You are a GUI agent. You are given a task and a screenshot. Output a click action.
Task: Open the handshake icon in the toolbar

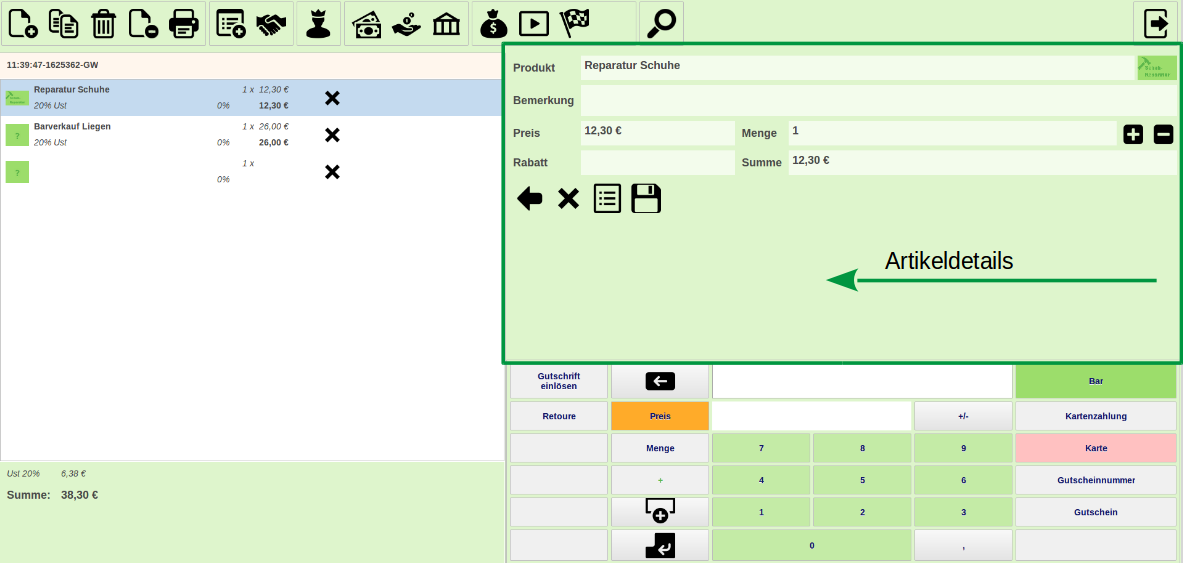270,23
